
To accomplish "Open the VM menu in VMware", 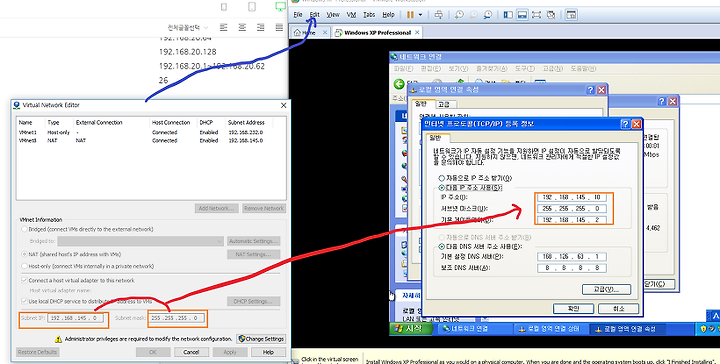I will click(351, 15).
